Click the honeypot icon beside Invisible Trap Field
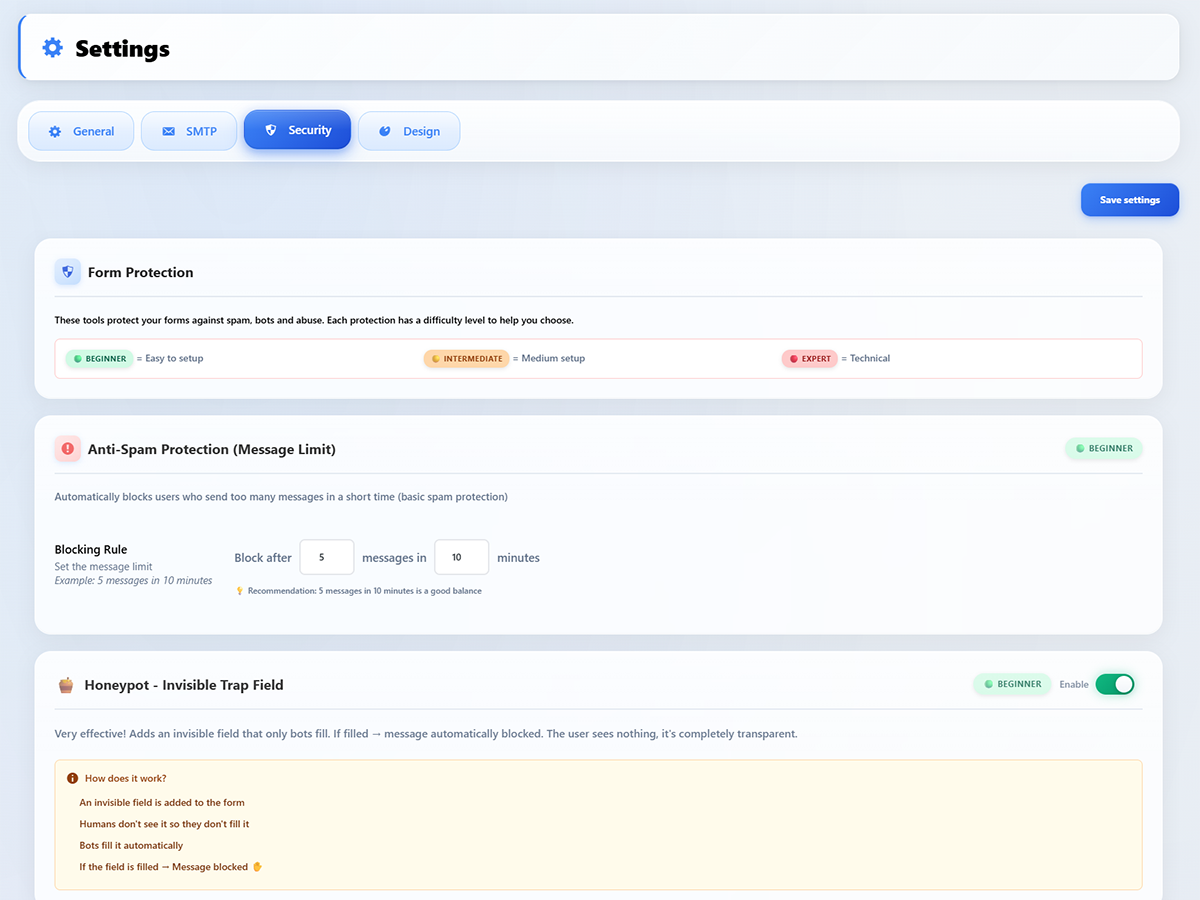The width and height of the screenshot is (1200, 900). pos(66,684)
